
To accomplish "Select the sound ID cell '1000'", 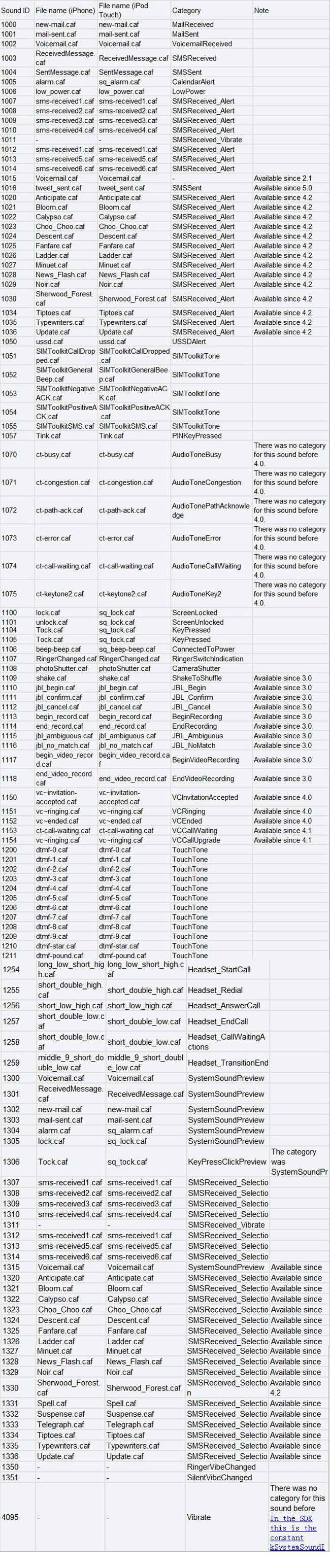I will coord(9,24).
